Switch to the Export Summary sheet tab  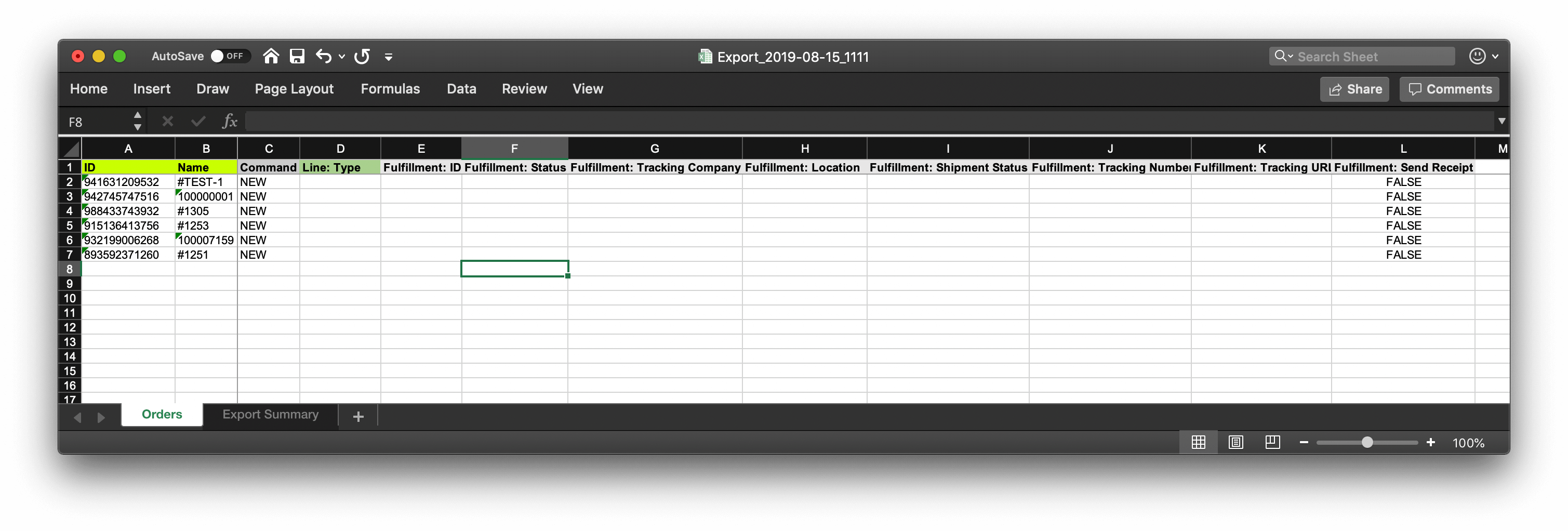270,415
